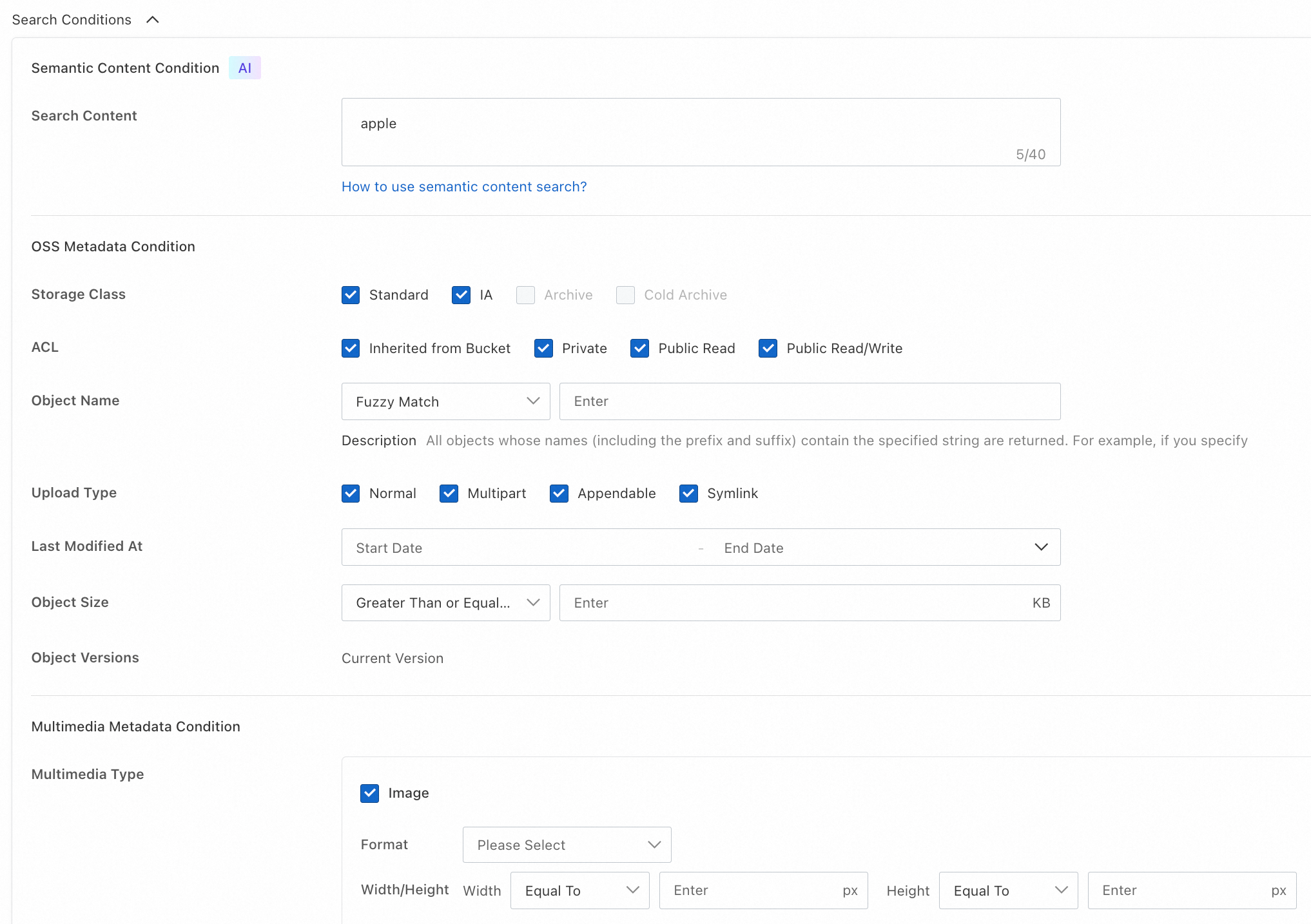Image resolution: width=1311 pixels, height=924 pixels.
Task: Uncheck the Symlink upload type
Action: click(x=688, y=494)
